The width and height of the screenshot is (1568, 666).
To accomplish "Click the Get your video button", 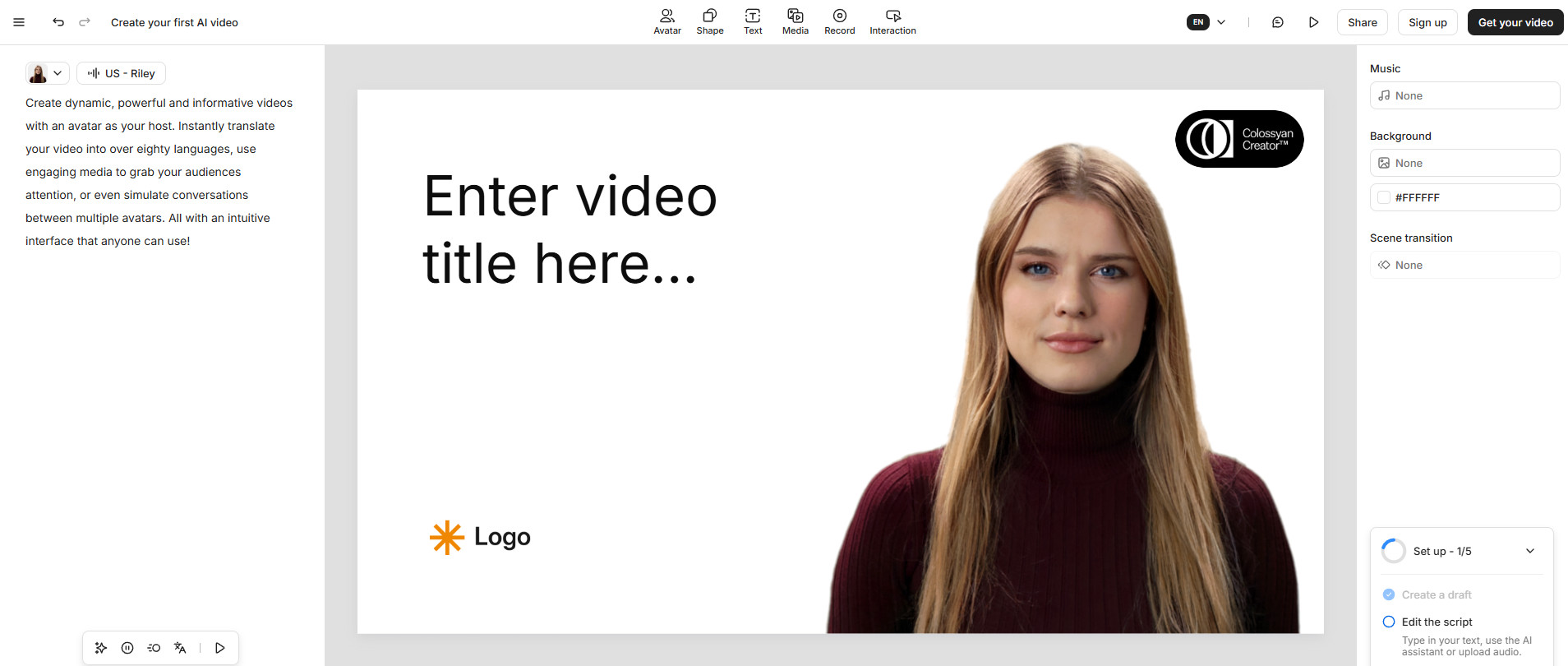I will click(x=1515, y=22).
